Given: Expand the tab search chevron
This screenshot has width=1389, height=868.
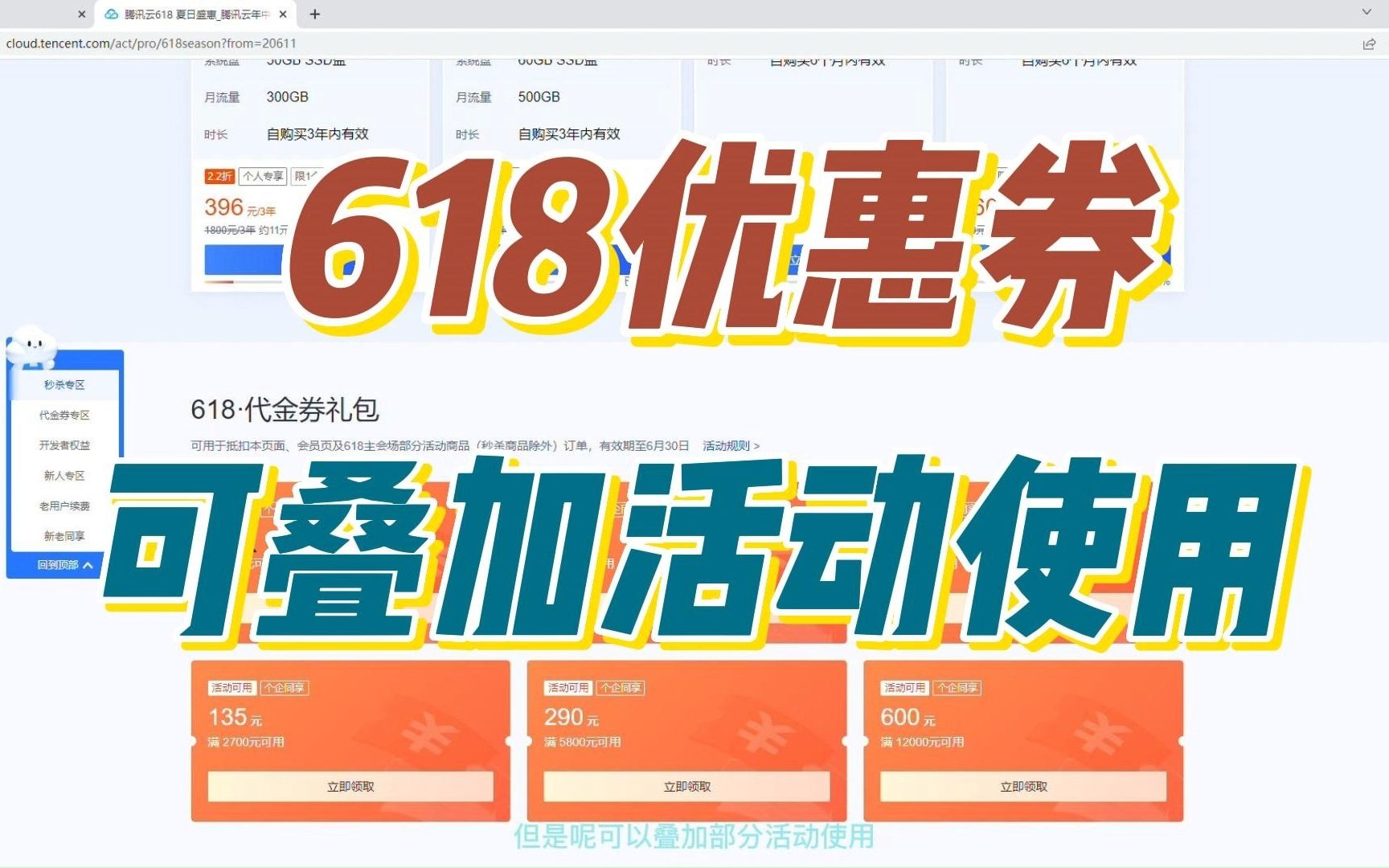Looking at the screenshot, I should click(x=1366, y=12).
